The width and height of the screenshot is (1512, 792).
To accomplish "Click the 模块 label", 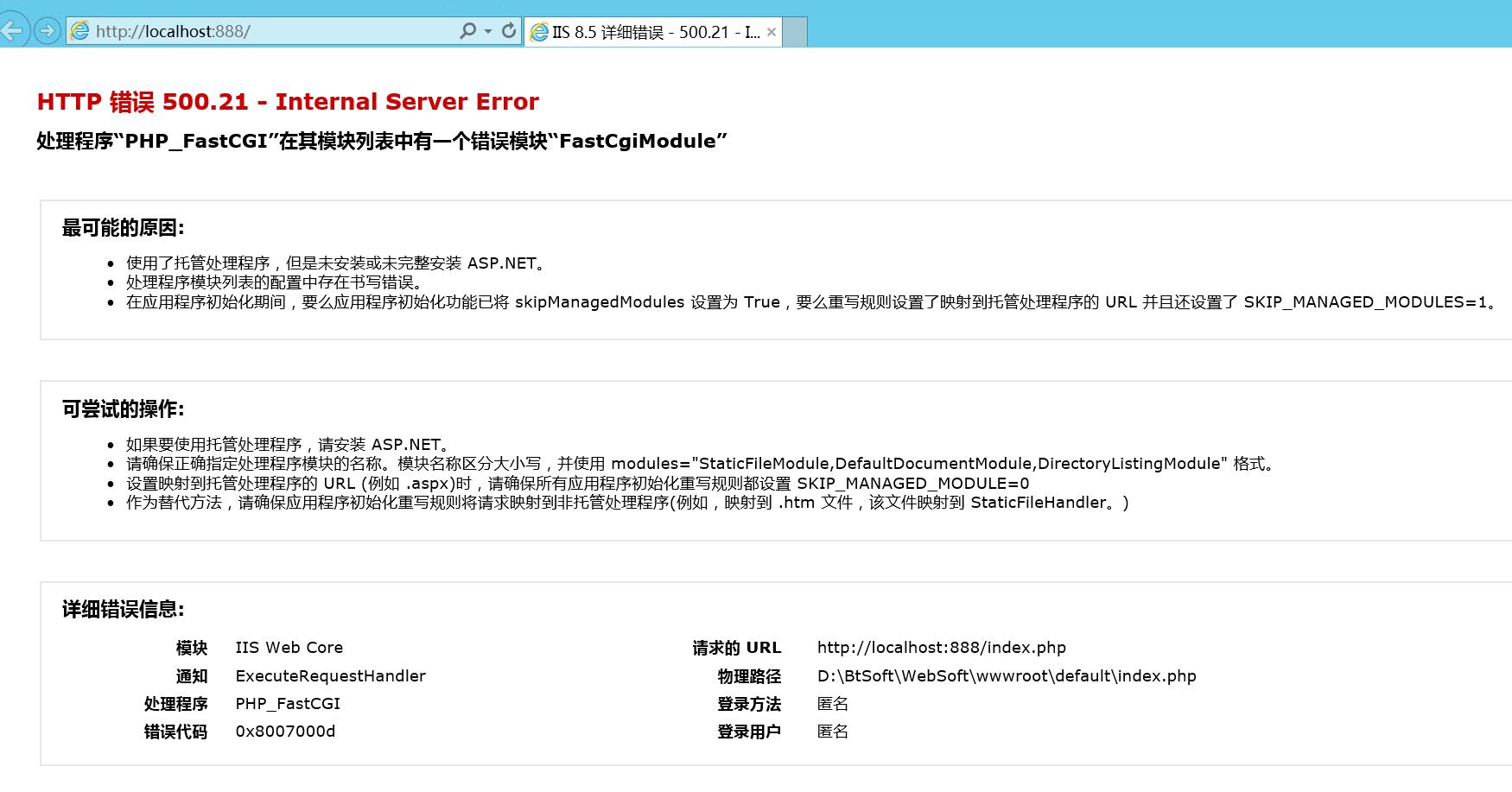I will pyautogui.click(x=192, y=648).
